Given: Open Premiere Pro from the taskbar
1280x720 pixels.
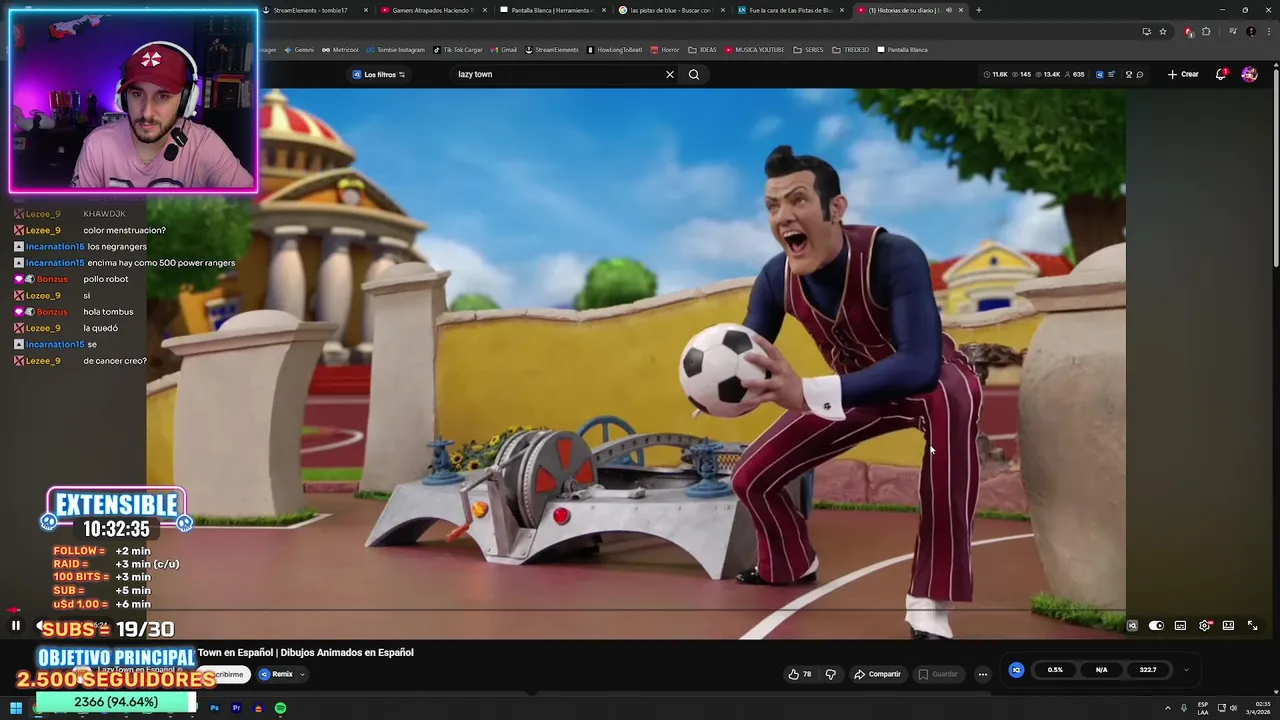Looking at the screenshot, I should (x=236, y=708).
